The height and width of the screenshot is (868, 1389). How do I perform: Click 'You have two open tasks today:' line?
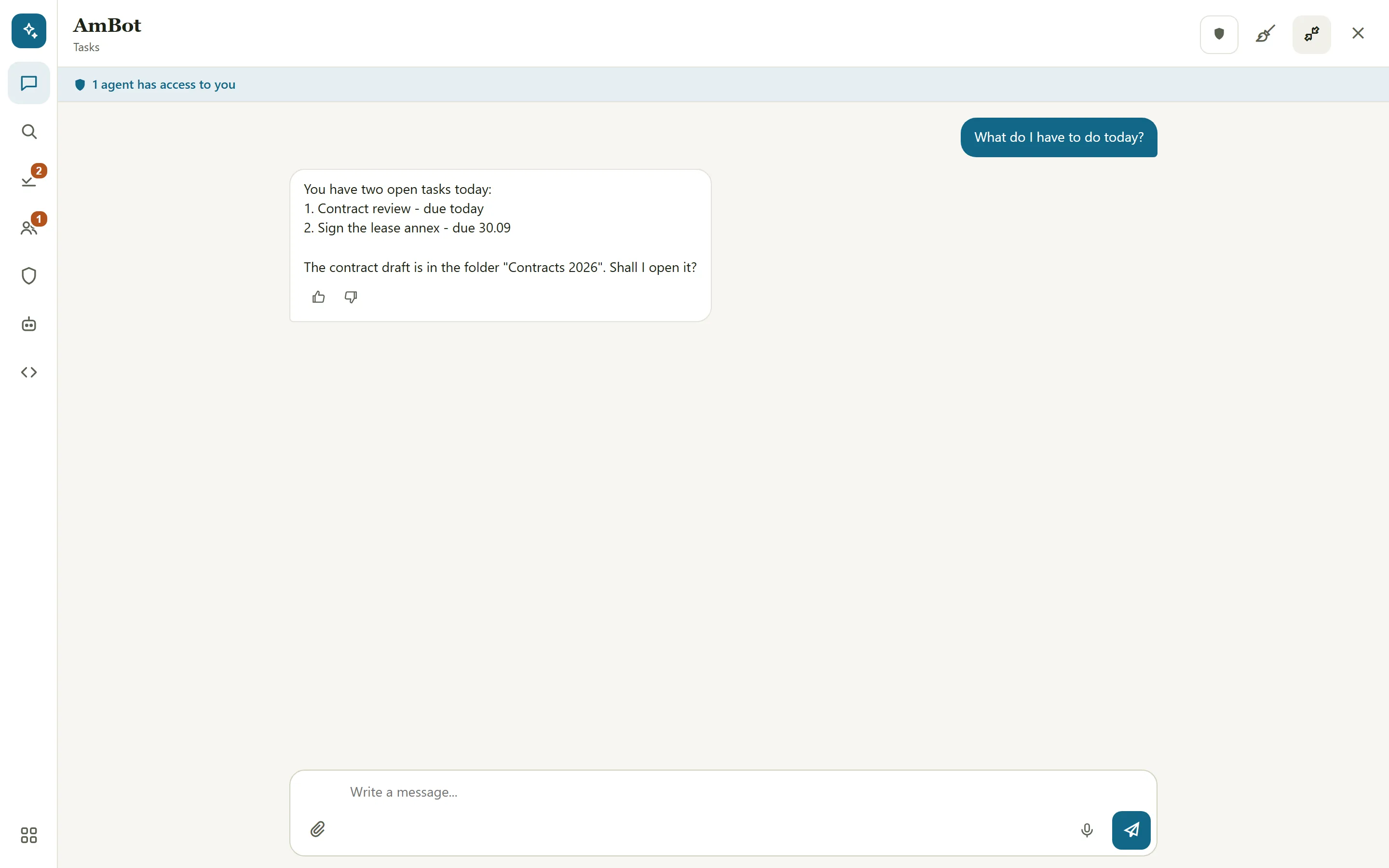coord(398,190)
